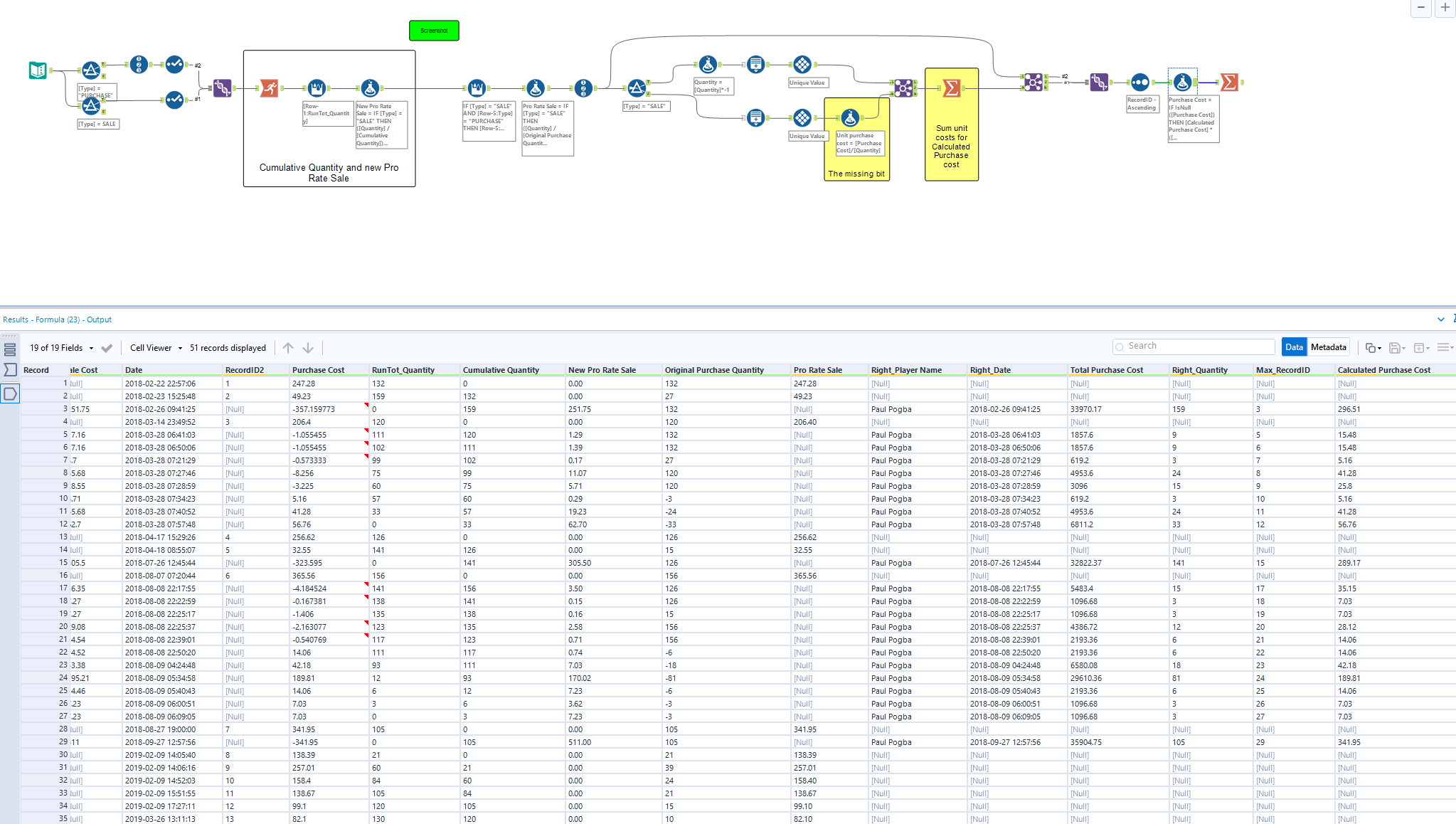This screenshot has height=824, width=1456.
Task: Select the Data tab in Results pane
Action: tap(1294, 347)
